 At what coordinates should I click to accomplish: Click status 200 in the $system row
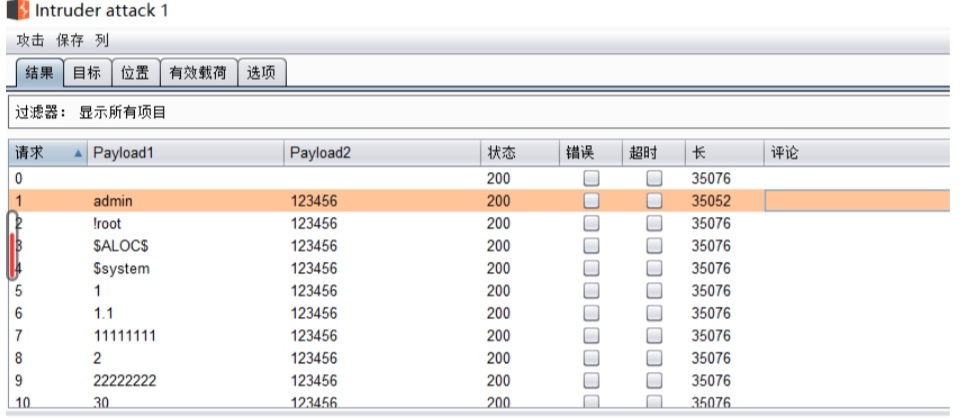[x=499, y=268]
